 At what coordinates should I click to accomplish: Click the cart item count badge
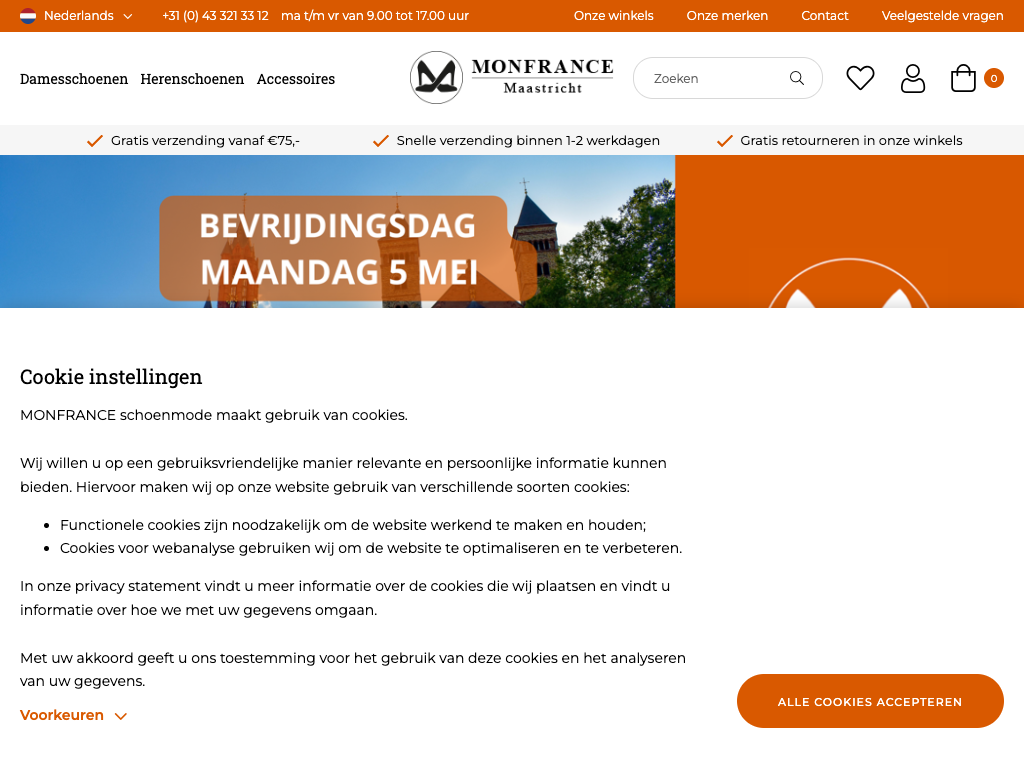tap(993, 78)
